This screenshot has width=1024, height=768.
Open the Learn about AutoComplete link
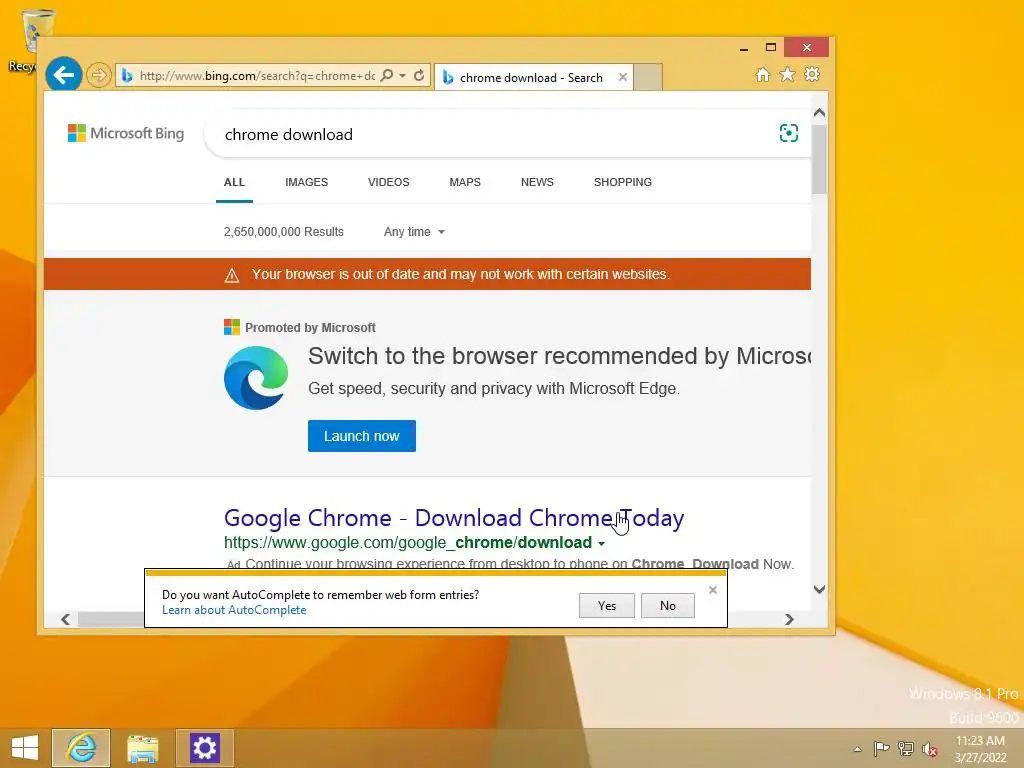234,610
